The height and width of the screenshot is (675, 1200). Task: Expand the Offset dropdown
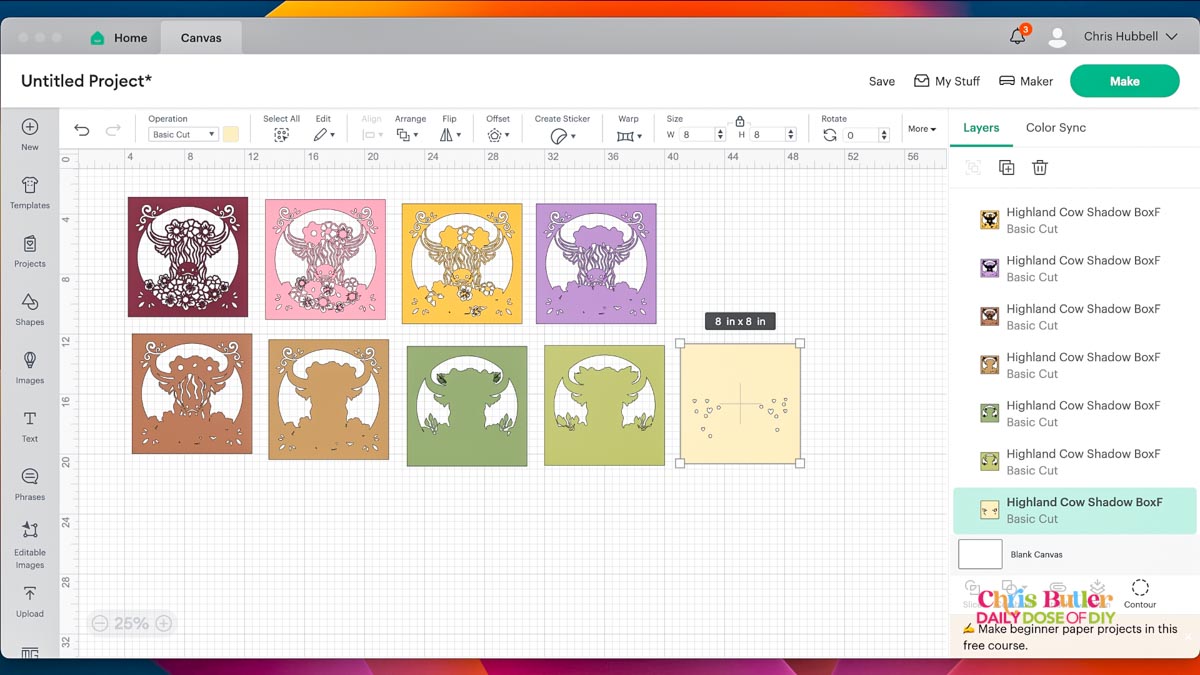497,135
